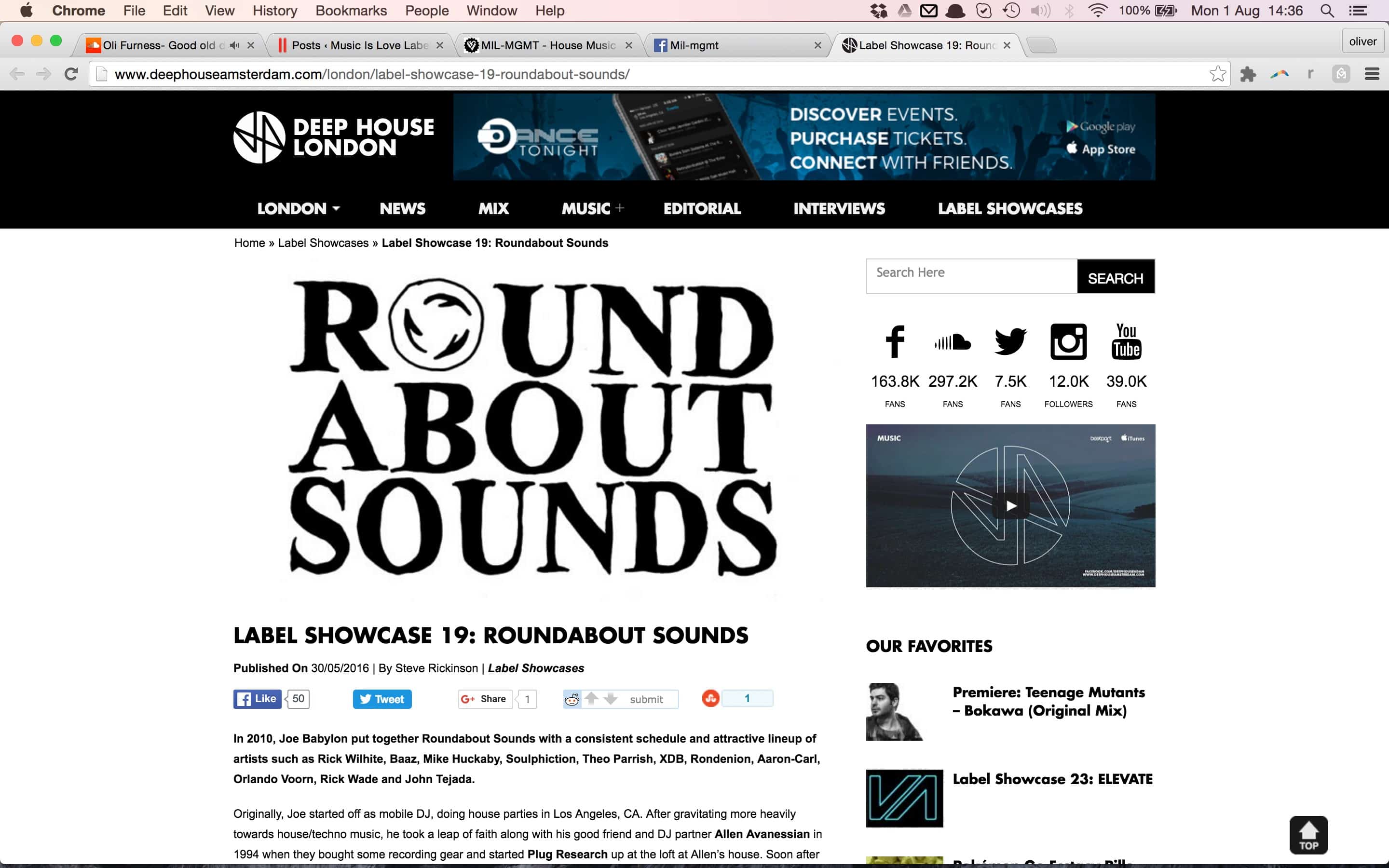Switch to the Mil-mgmt Facebook tab
This screenshot has width=1389, height=868.
click(737, 45)
